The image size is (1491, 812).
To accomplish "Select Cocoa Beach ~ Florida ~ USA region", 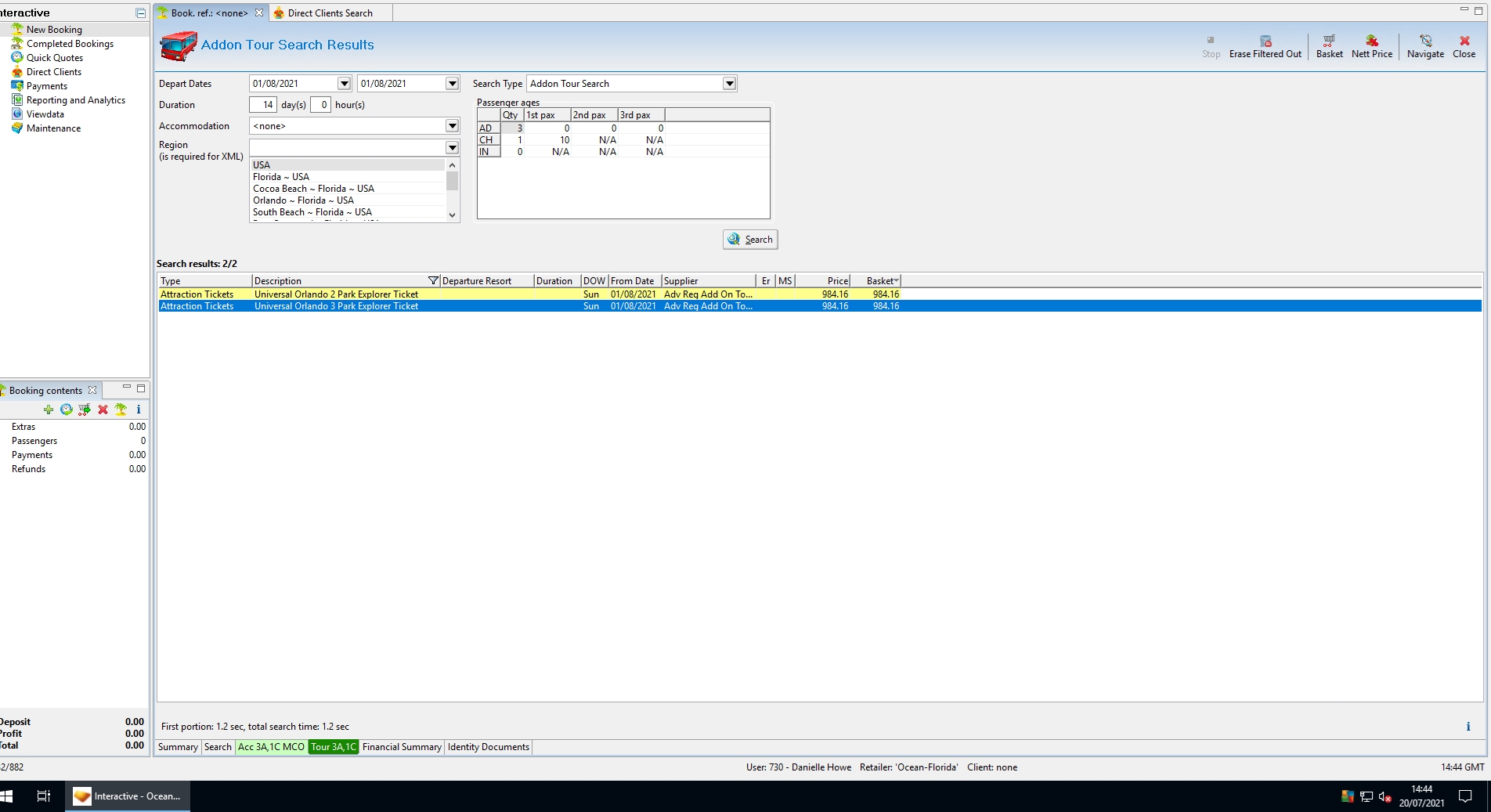I will tap(348, 189).
